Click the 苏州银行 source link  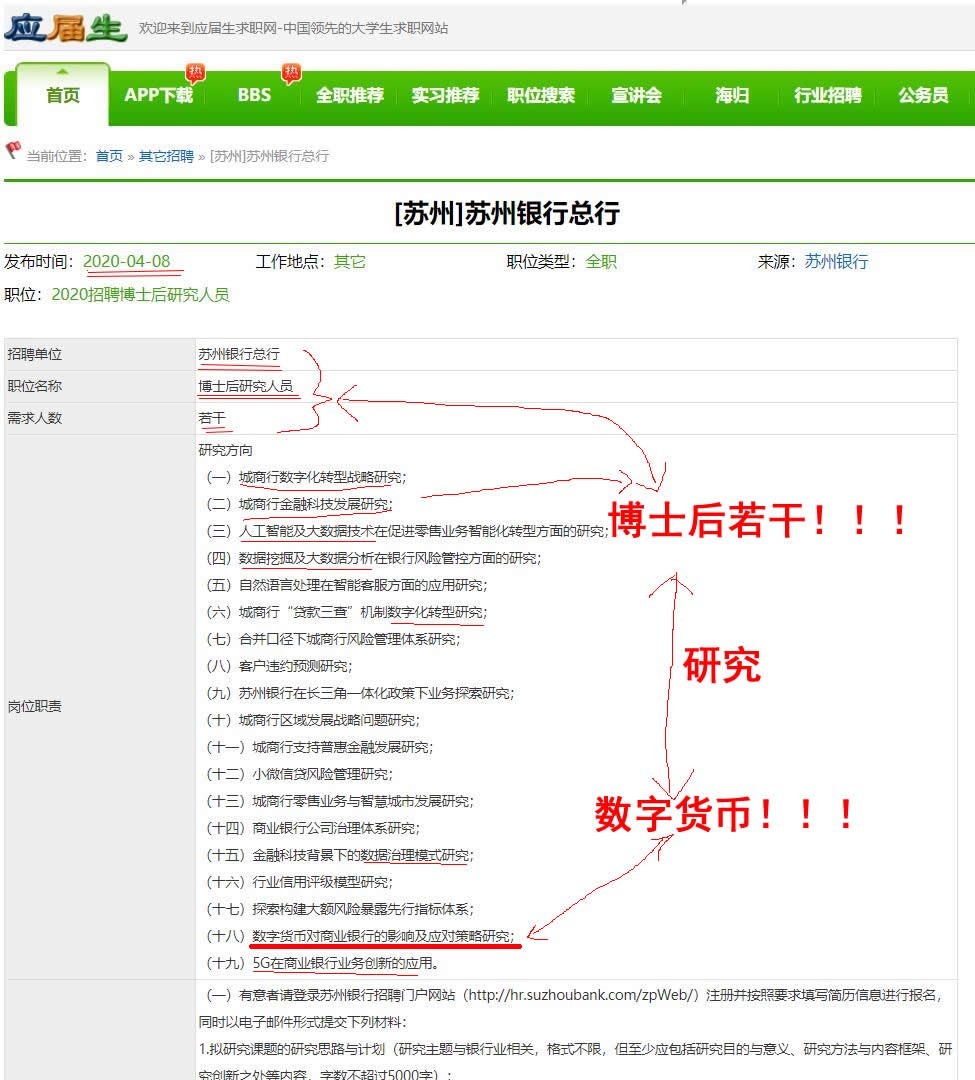(836, 262)
